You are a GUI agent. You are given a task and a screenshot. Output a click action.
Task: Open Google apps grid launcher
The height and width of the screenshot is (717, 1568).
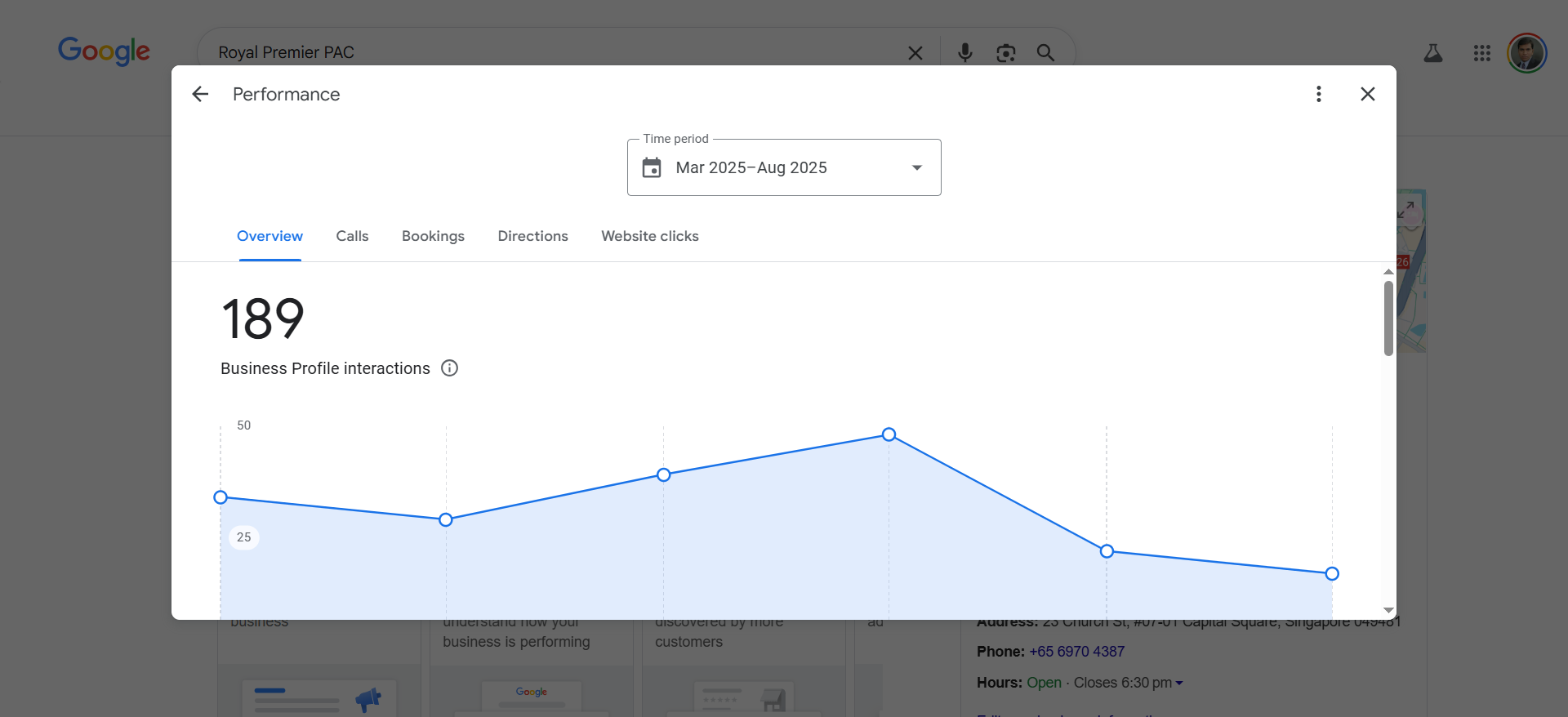point(1481,53)
